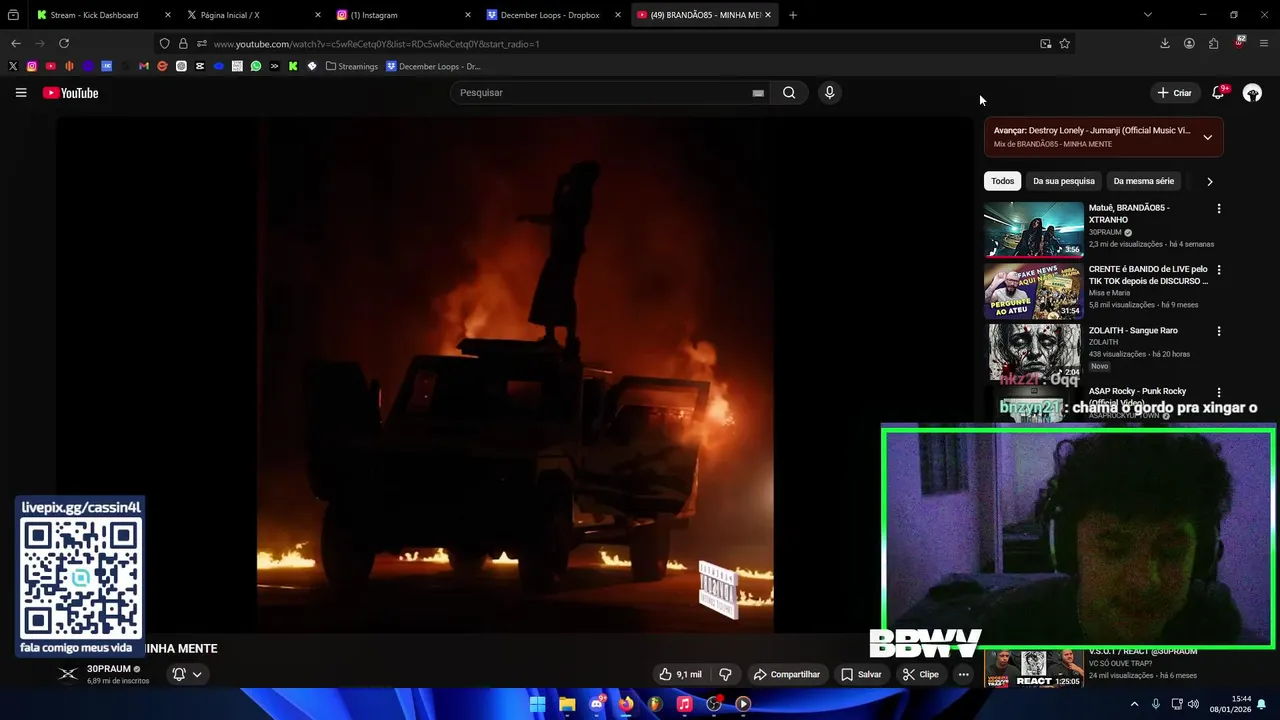Open browser downloads panel
This screenshot has width=1280, height=720.
(x=1165, y=44)
